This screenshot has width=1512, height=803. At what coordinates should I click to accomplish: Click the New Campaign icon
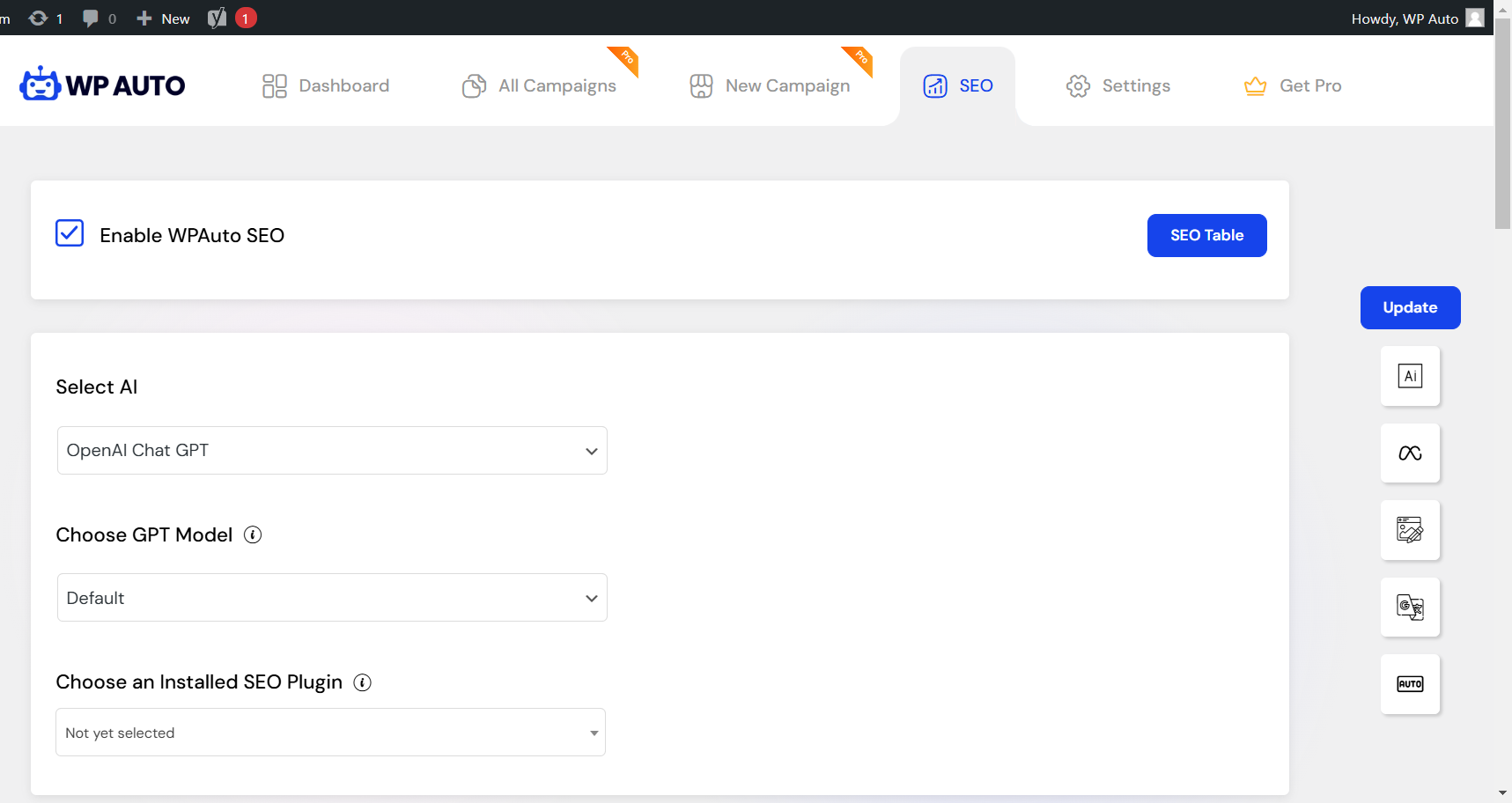pyautogui.click(x=701, y=85)
